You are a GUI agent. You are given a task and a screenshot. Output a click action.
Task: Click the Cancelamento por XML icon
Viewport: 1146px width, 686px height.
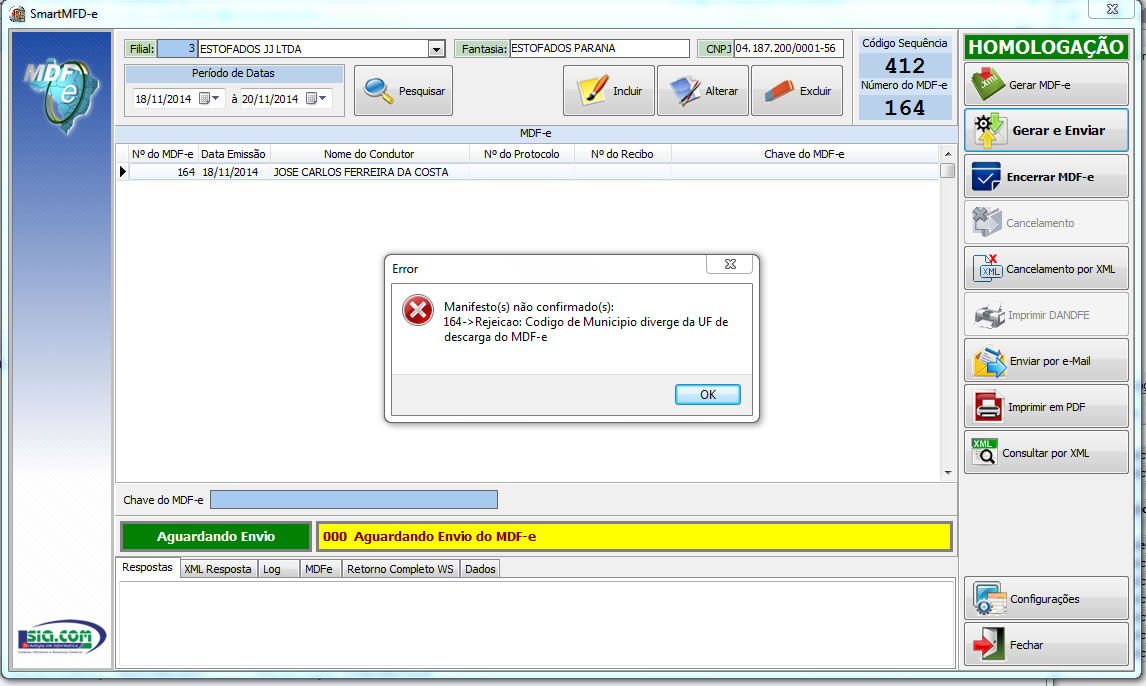coord(987,269)
